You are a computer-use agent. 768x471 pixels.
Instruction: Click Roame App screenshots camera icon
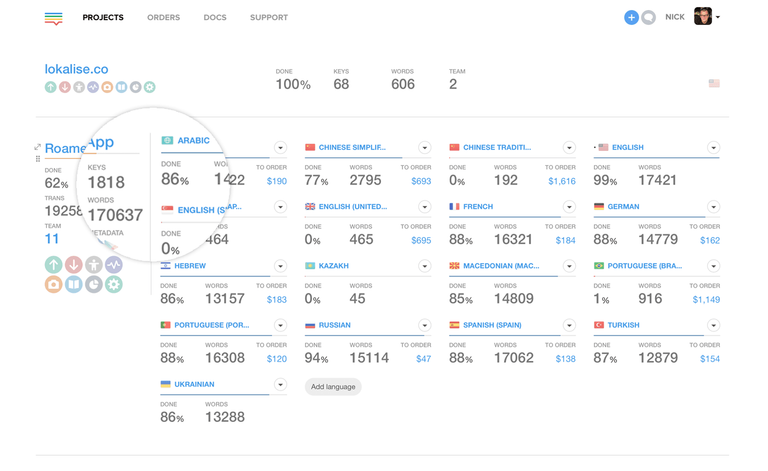[x=54, y=284]
